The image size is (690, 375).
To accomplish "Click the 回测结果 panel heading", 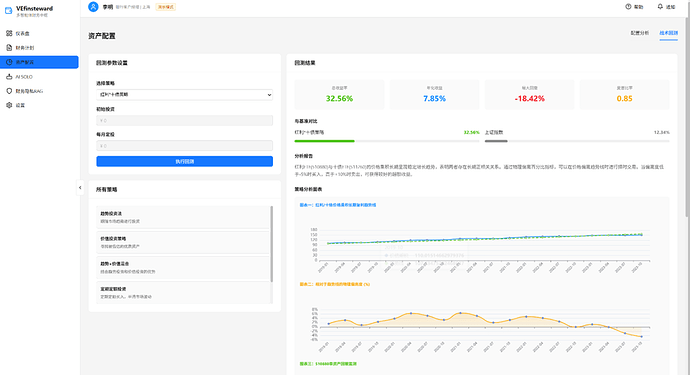I will pyautogui.click(x=305, y=63).
